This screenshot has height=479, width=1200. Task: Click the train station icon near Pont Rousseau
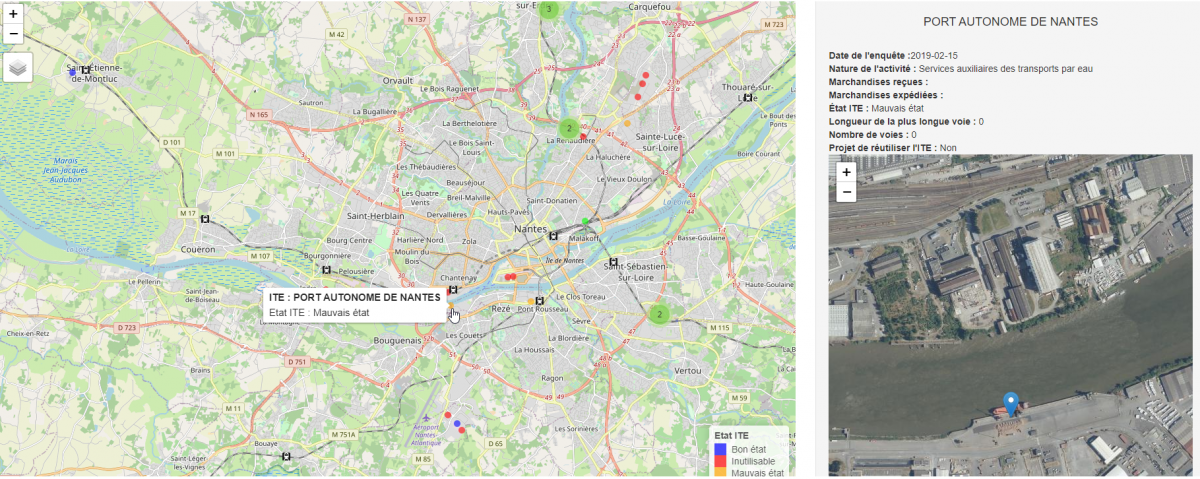(540, 300)
